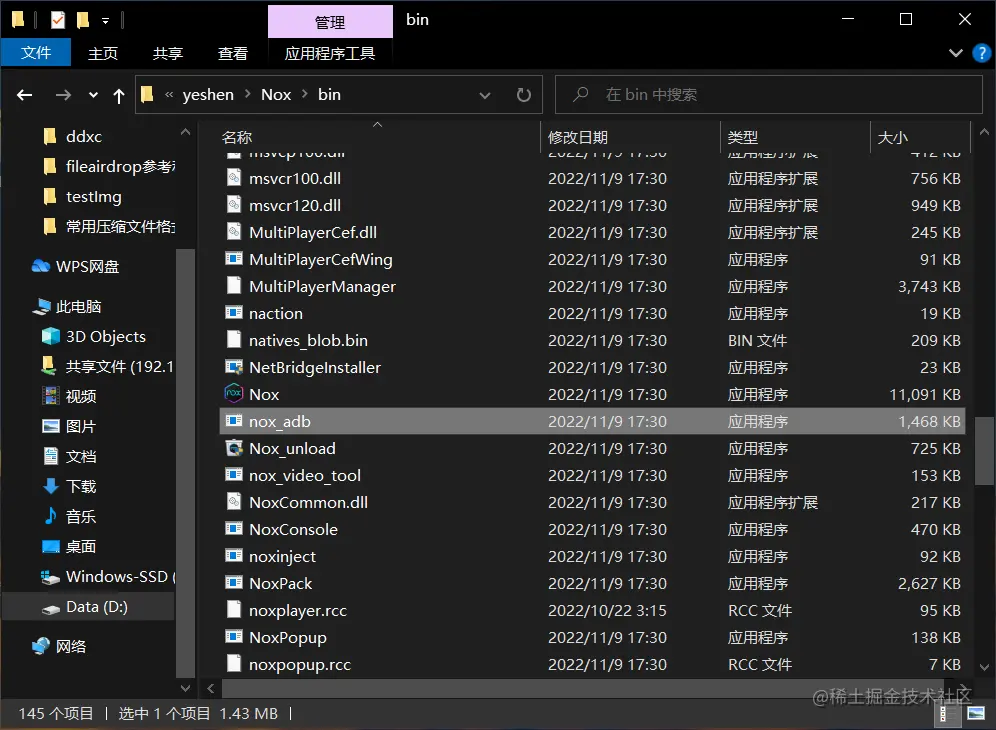The image size is (996, 730).
Task: Go up one folder level
Action: pyautogui.click(x=119, y=95)
